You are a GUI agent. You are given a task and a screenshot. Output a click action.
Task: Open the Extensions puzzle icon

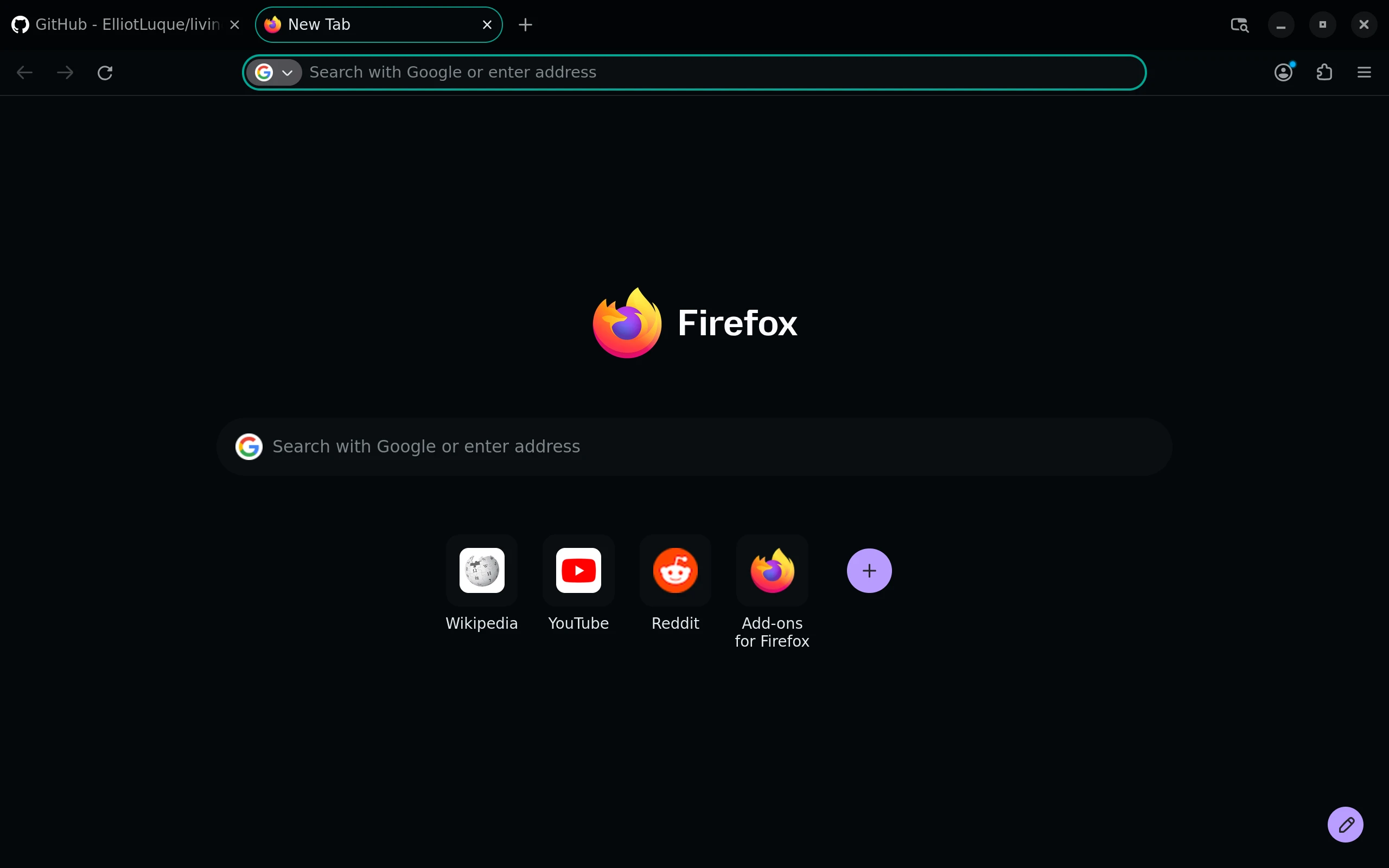tap(1324, 72)
